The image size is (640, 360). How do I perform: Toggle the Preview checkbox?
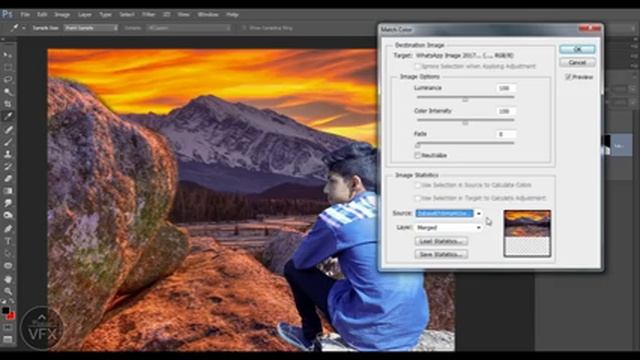[x=568, y=77]
